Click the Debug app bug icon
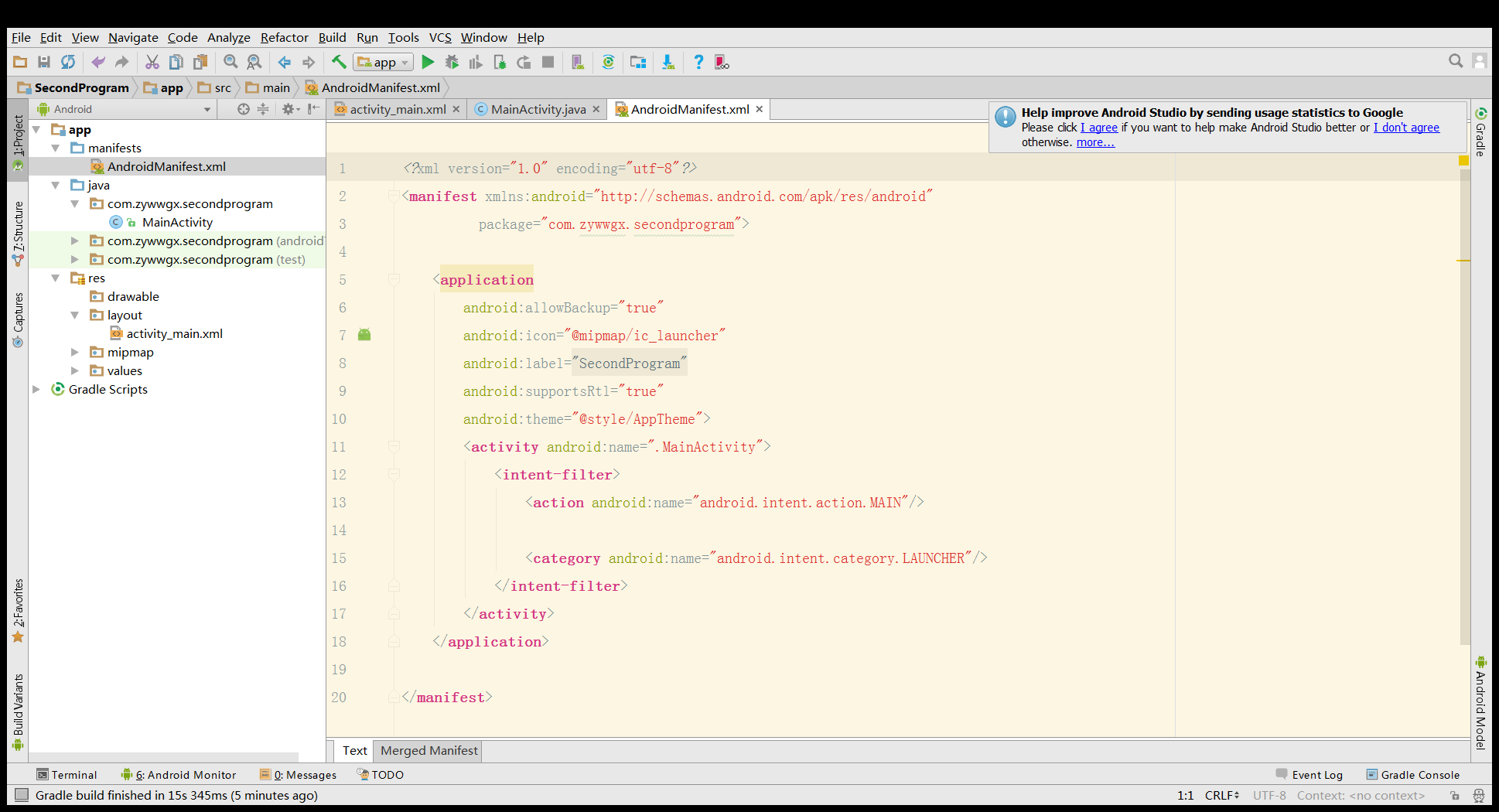Viewport: 1499px width, 812px height. point(452,63)
